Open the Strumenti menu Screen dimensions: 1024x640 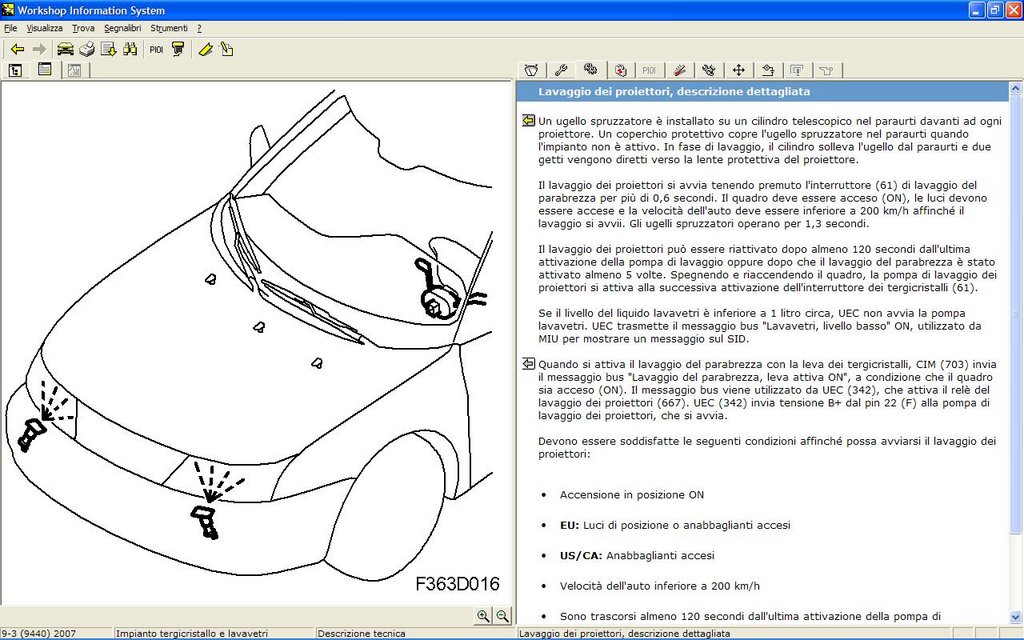pyautogui.click(x=169, y=28)
